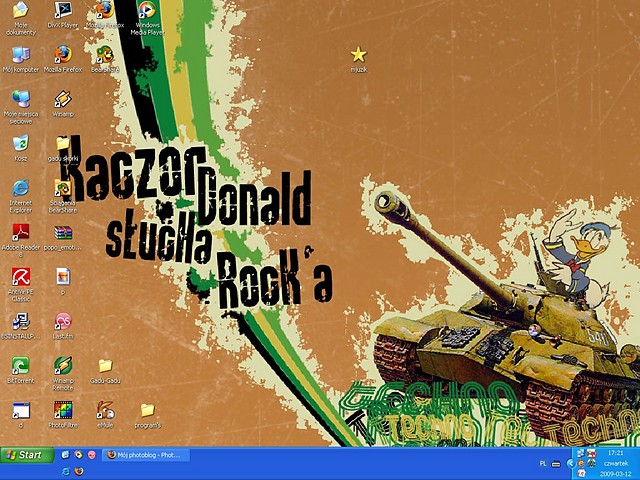Open the PL language indicator
The height and width of the screenshot is (480, 640).
coord(543,463)
